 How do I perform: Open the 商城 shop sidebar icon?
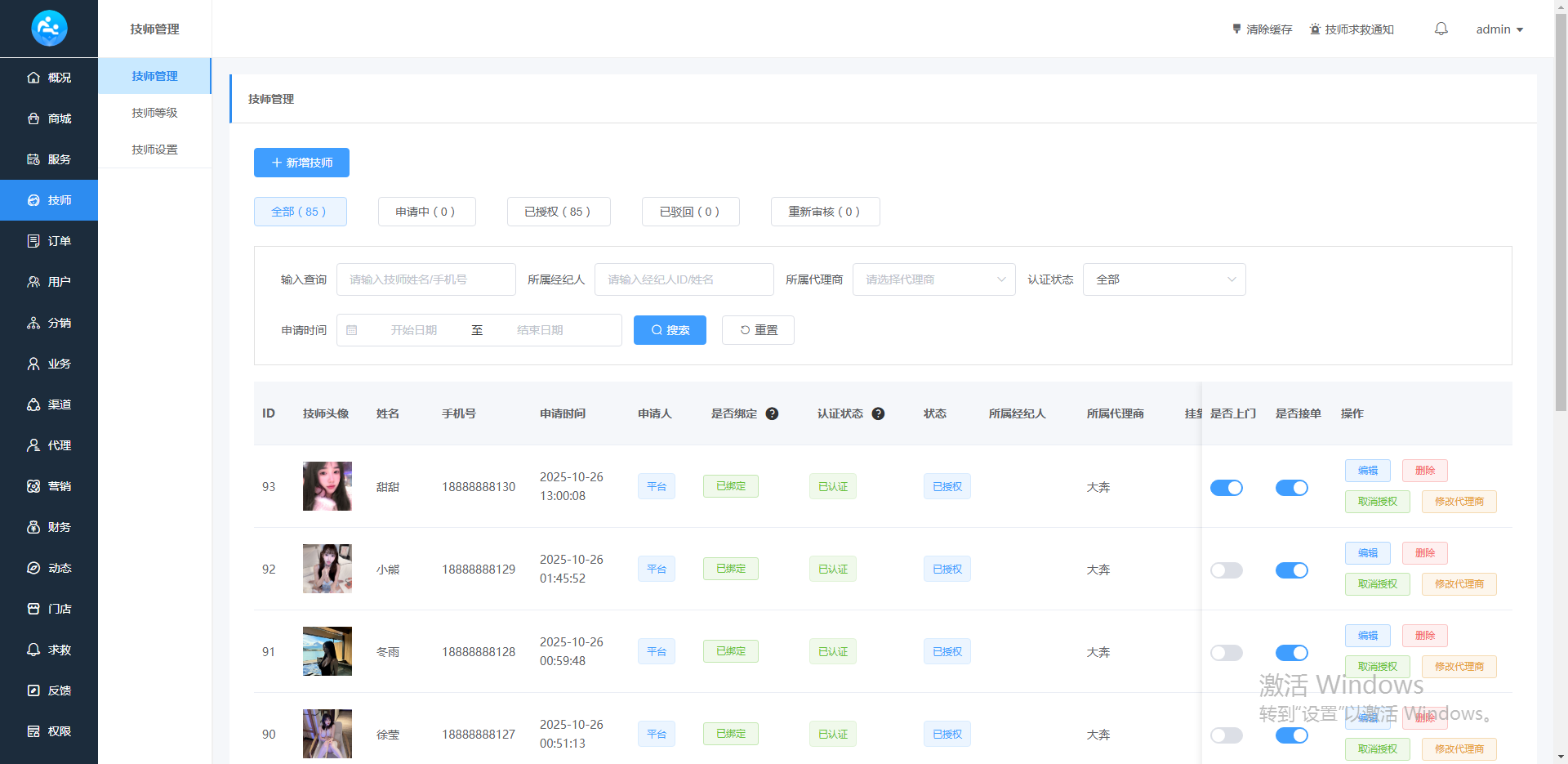point(33,118)
